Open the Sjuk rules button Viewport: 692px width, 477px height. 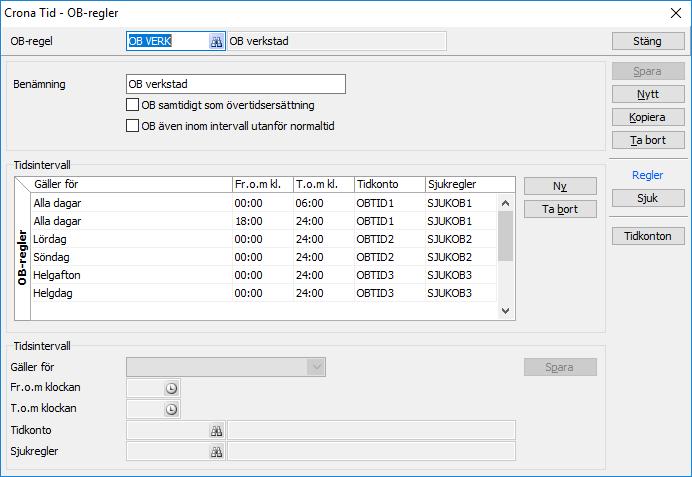pyautogui.click(x=648, y=198)
